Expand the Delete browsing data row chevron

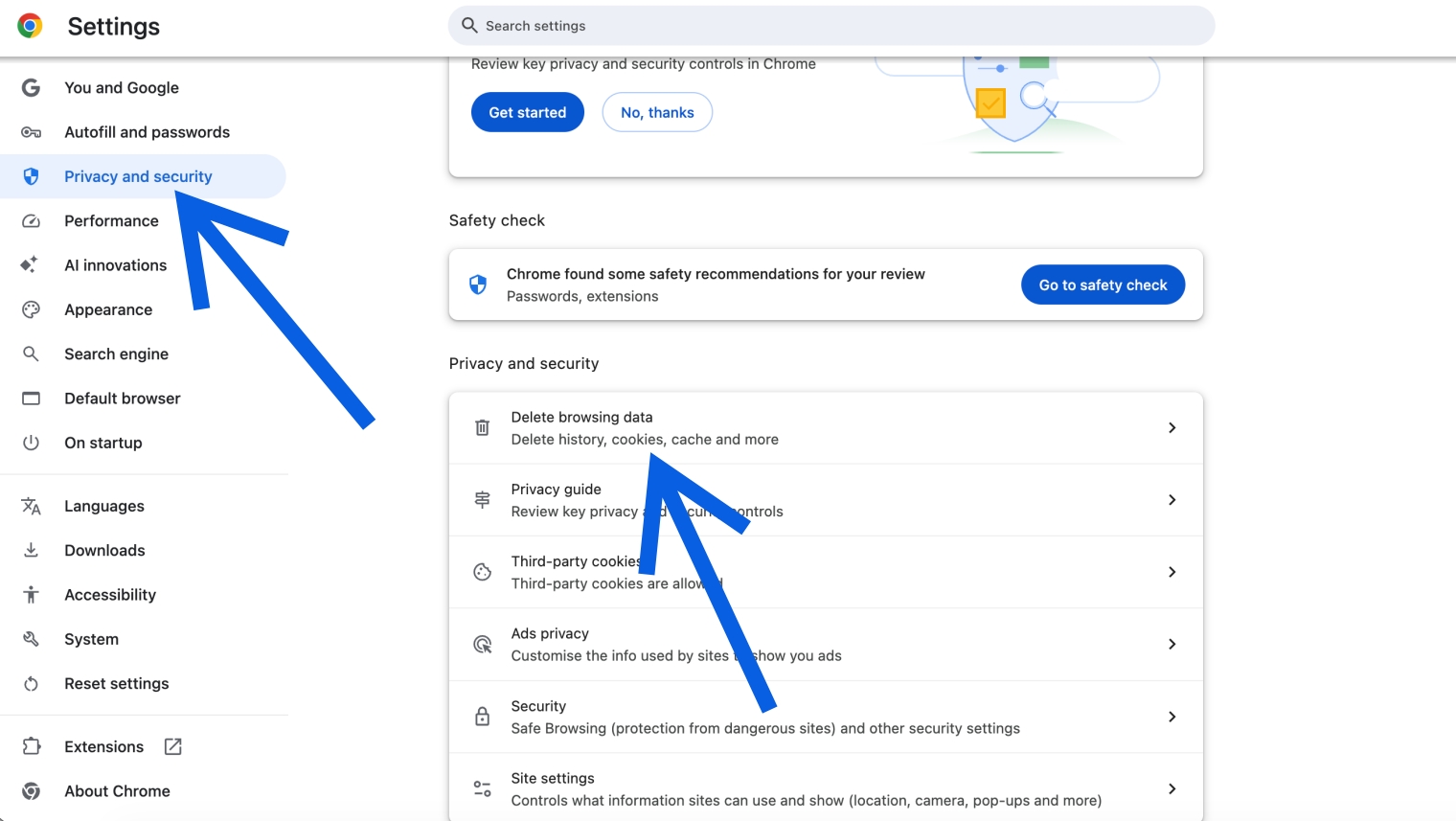tap(1172, 427)
